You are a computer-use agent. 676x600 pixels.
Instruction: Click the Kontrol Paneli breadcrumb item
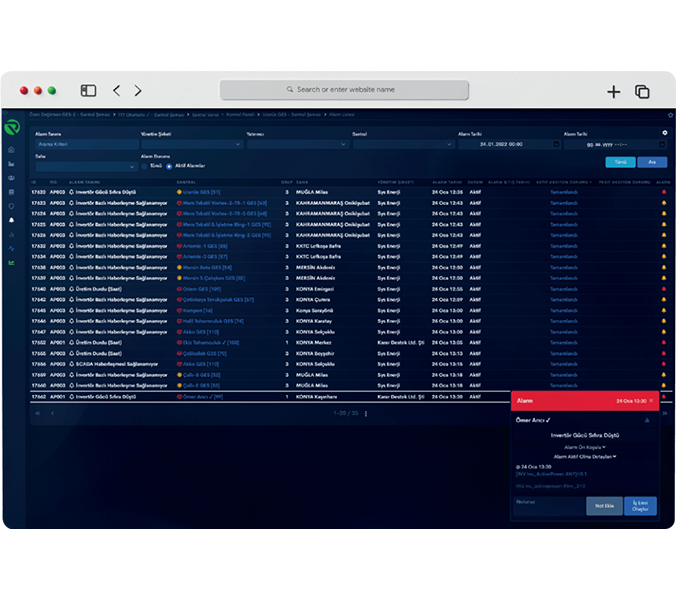click(x=241, y=115)
